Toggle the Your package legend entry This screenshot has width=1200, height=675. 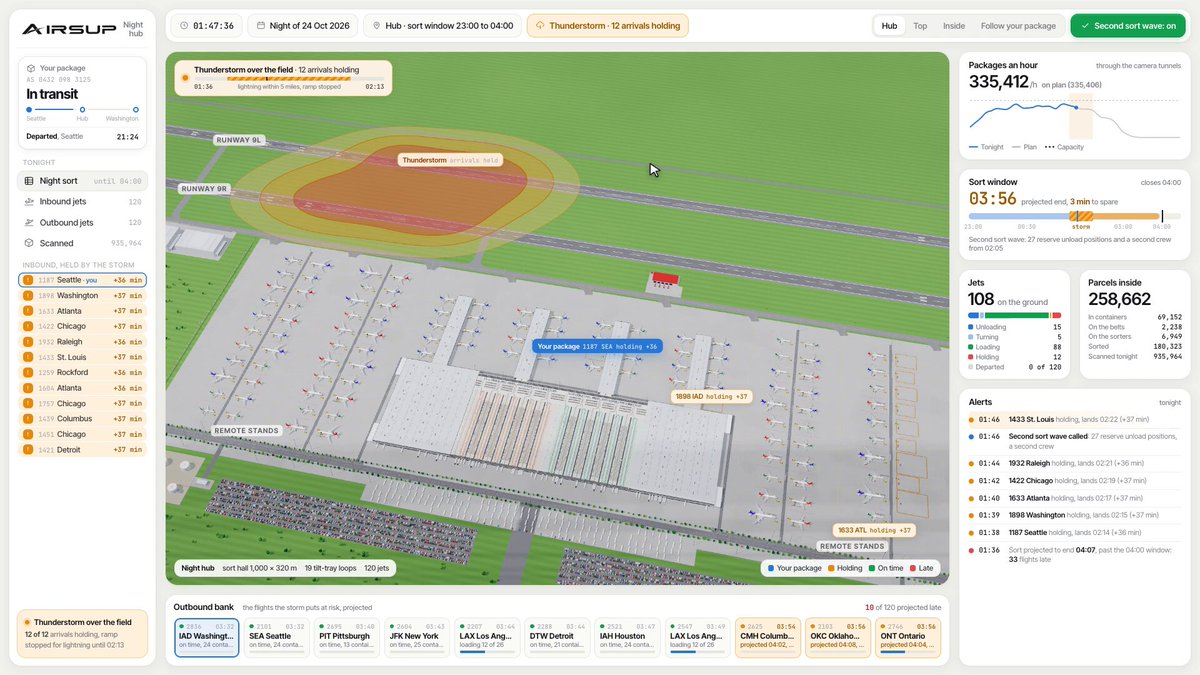pyautogui.click(x=796, y=568)
